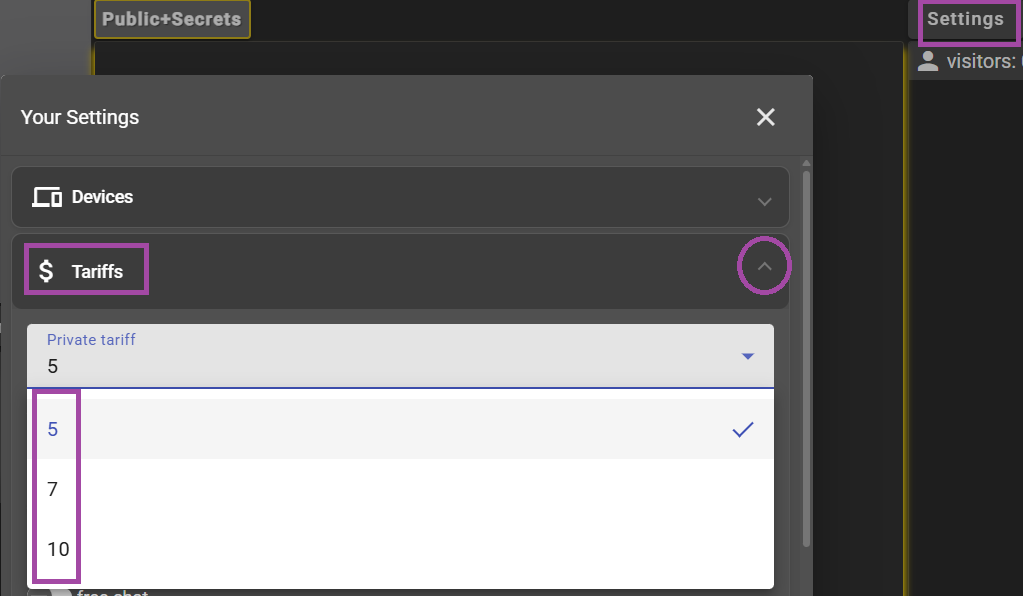The height and width of the screenshot is (596, 1023).
Task: Close the Your Settings dialog
Action: coord(765,117)
